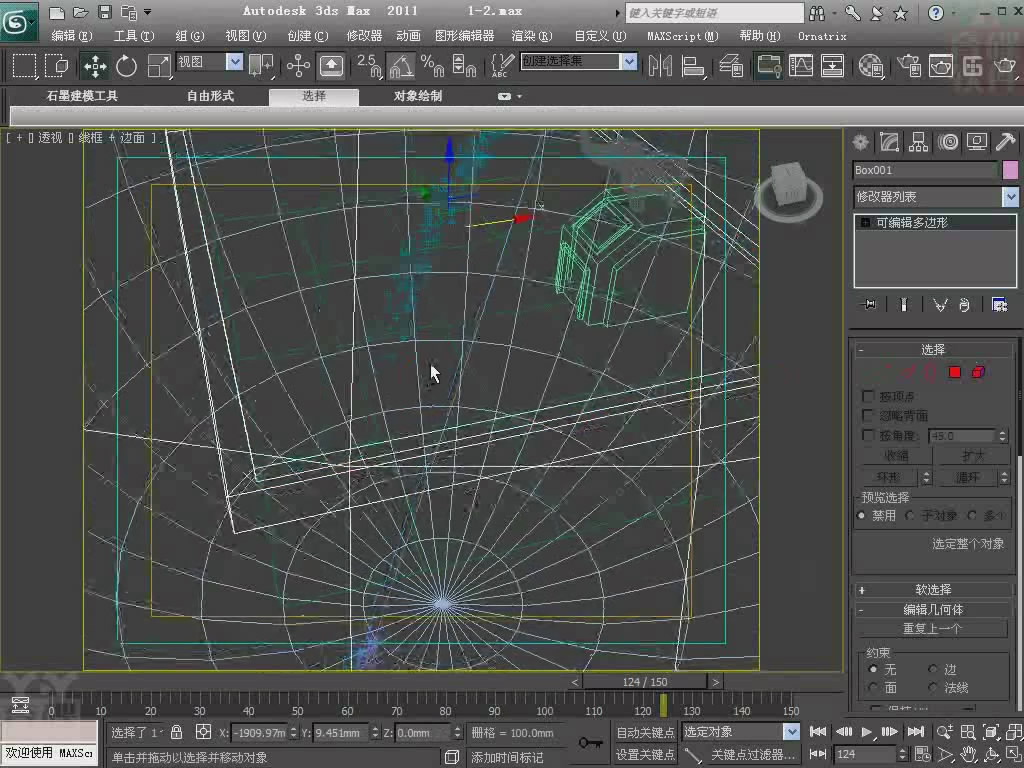Image resolution: width=1024 pixels, height=768 pixels.
Task: Toggle the 2.5D snaps button
Action: click(x=369, y=66)
